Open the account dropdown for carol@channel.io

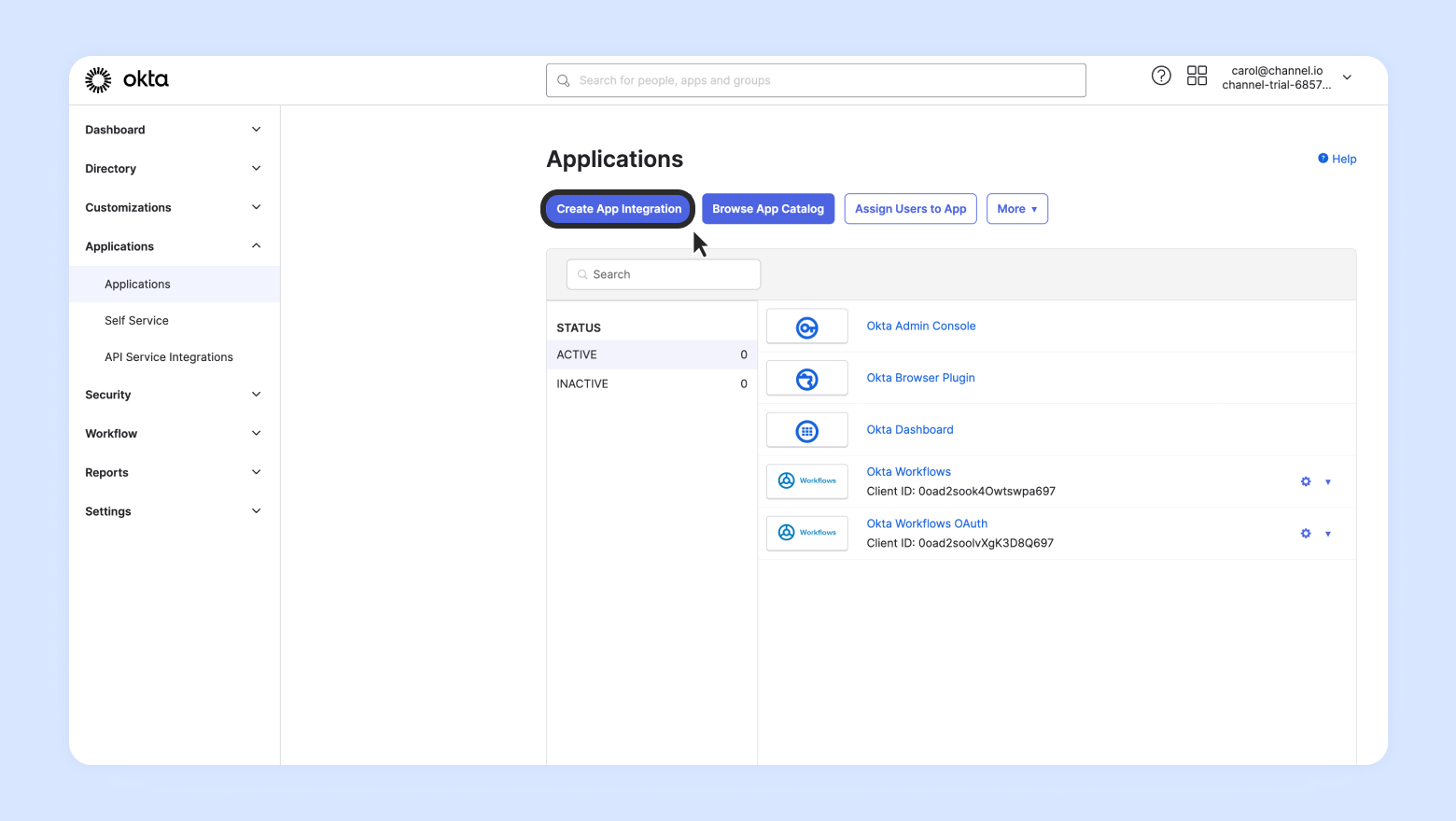(1347, 77)
